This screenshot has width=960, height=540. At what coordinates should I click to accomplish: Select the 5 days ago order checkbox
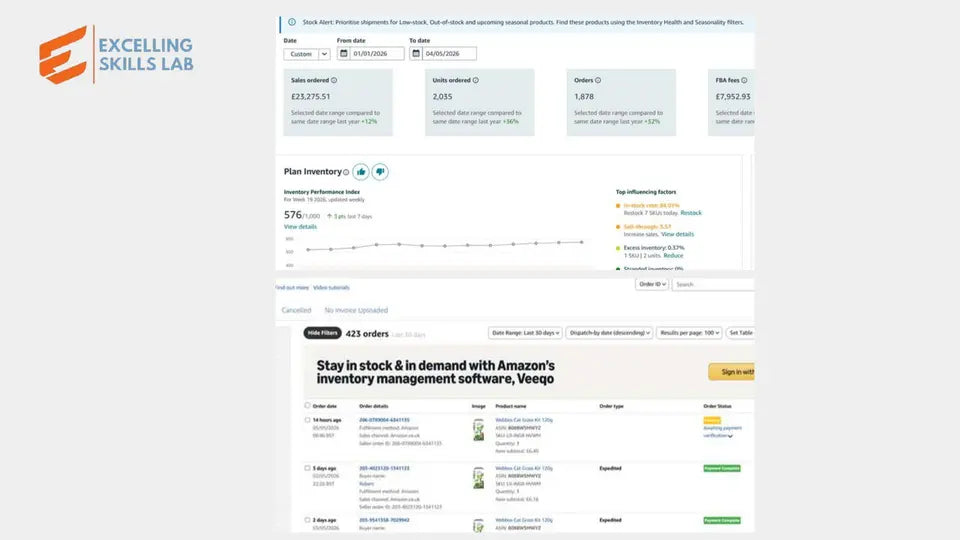(x=307, y=468)
